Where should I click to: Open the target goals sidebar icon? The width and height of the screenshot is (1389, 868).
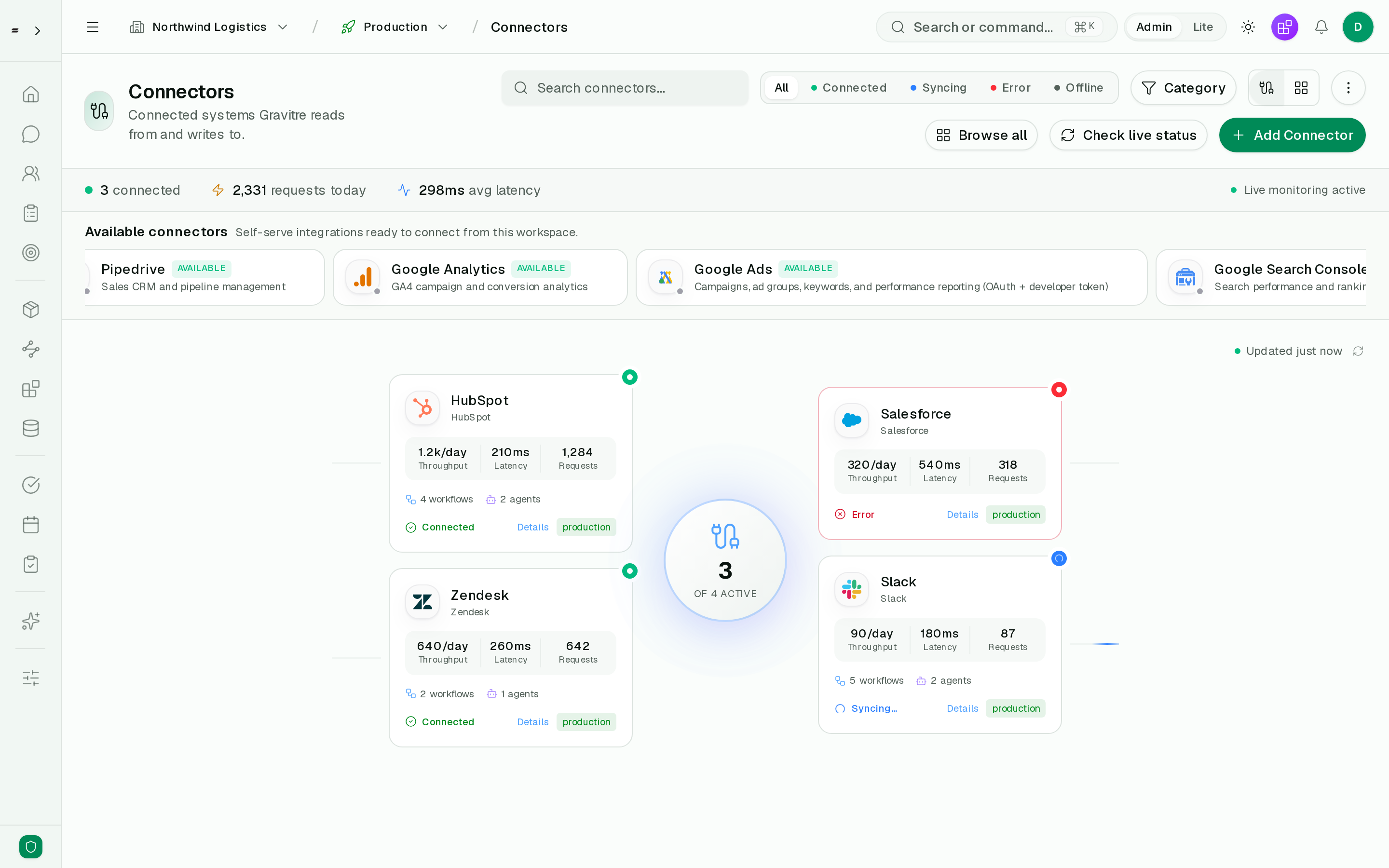[x=31, y=253]
